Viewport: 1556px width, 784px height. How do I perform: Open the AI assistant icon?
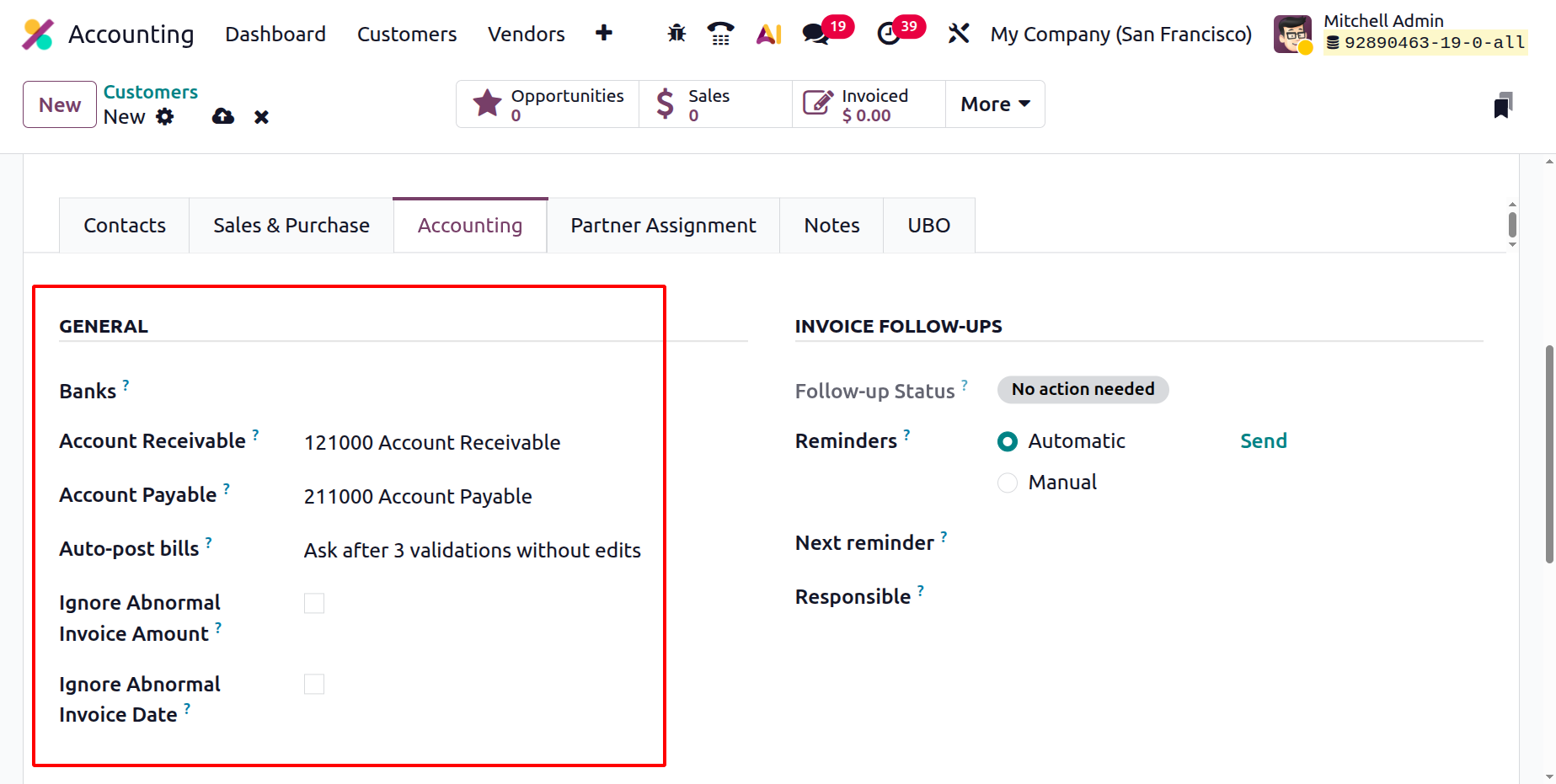pyautogui.click(x=768, y=34)
